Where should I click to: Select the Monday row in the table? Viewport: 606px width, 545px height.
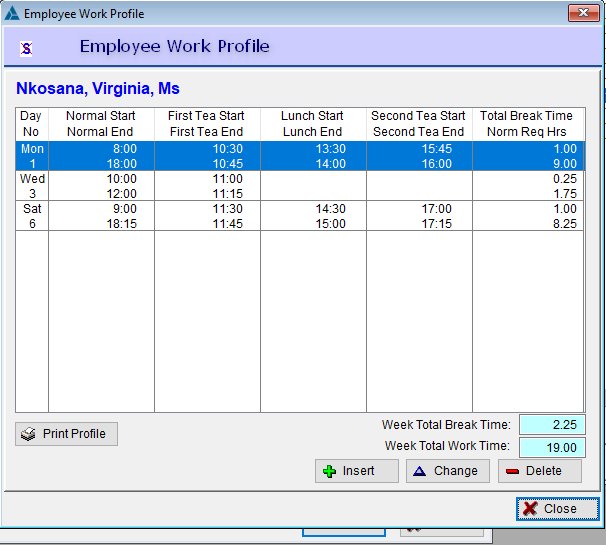coord(300,154)
